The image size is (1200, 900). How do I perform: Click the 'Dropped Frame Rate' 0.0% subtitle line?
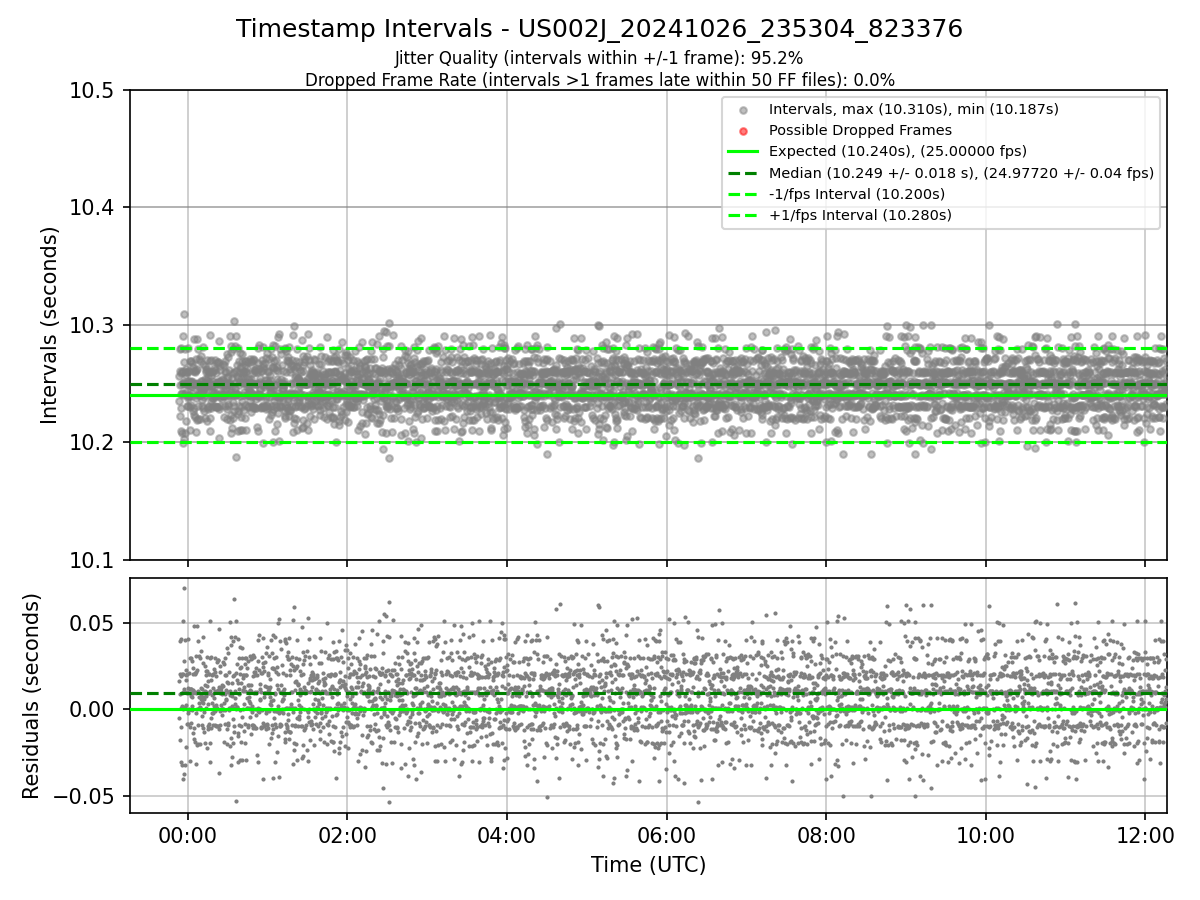[x=599, y=79]
